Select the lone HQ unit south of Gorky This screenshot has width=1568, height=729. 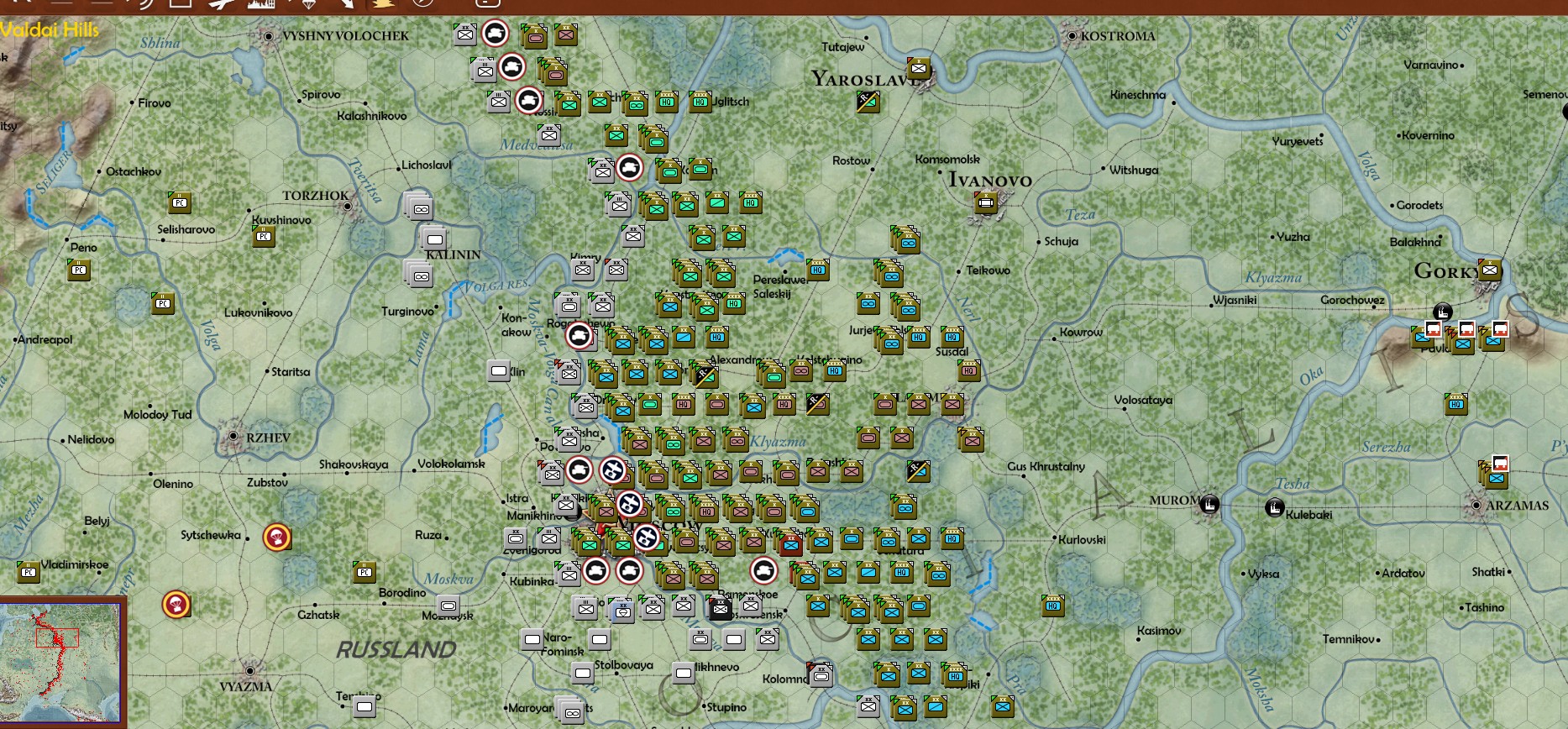click(x=1456, y=404)
